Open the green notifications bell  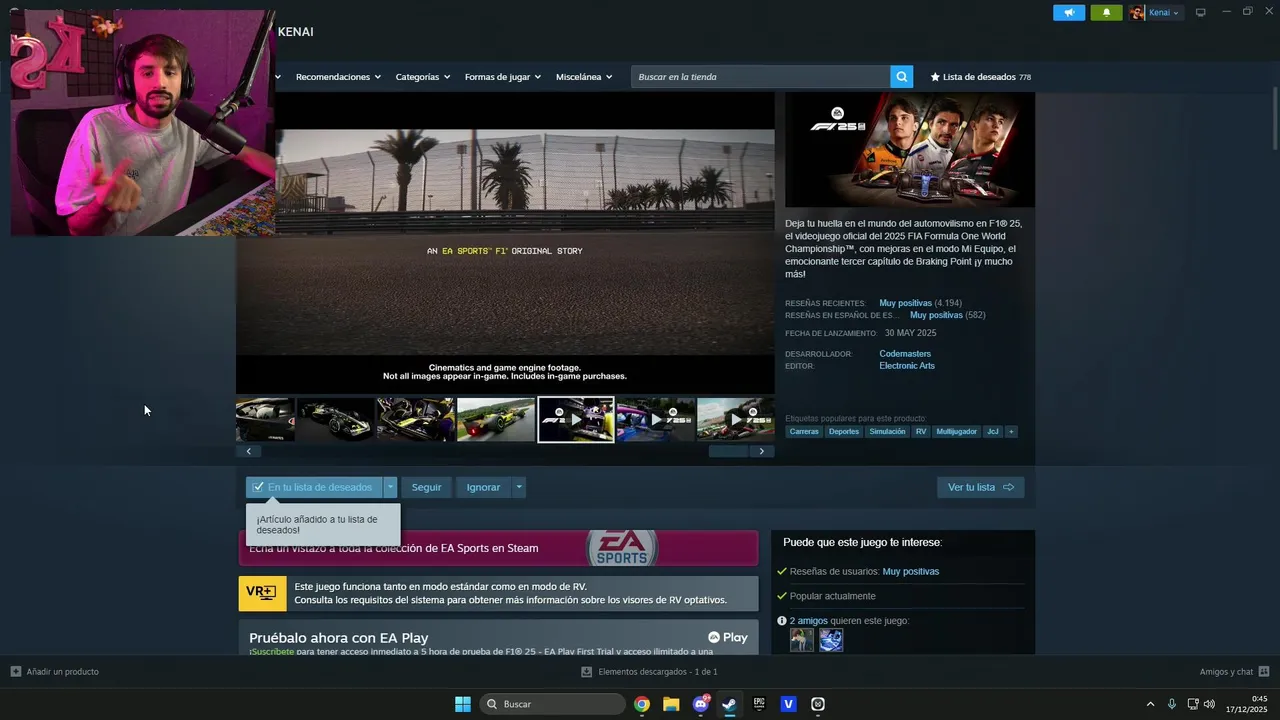(x=1106, y=13)
